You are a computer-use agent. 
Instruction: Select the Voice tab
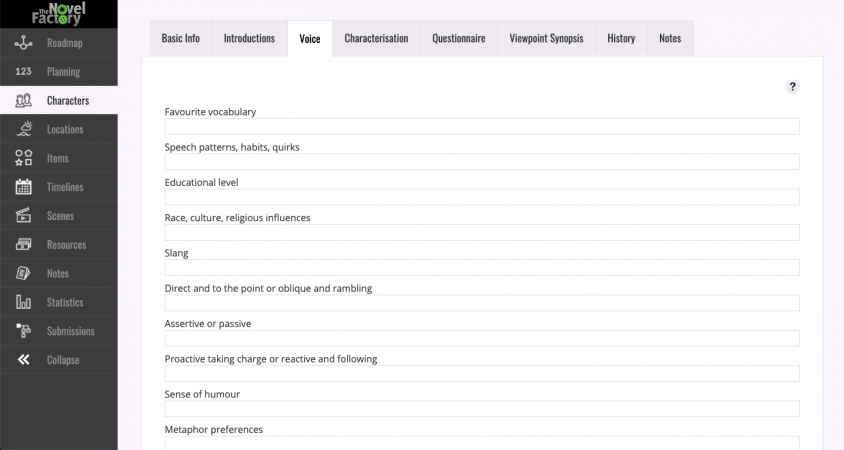[x=310, y=38]
